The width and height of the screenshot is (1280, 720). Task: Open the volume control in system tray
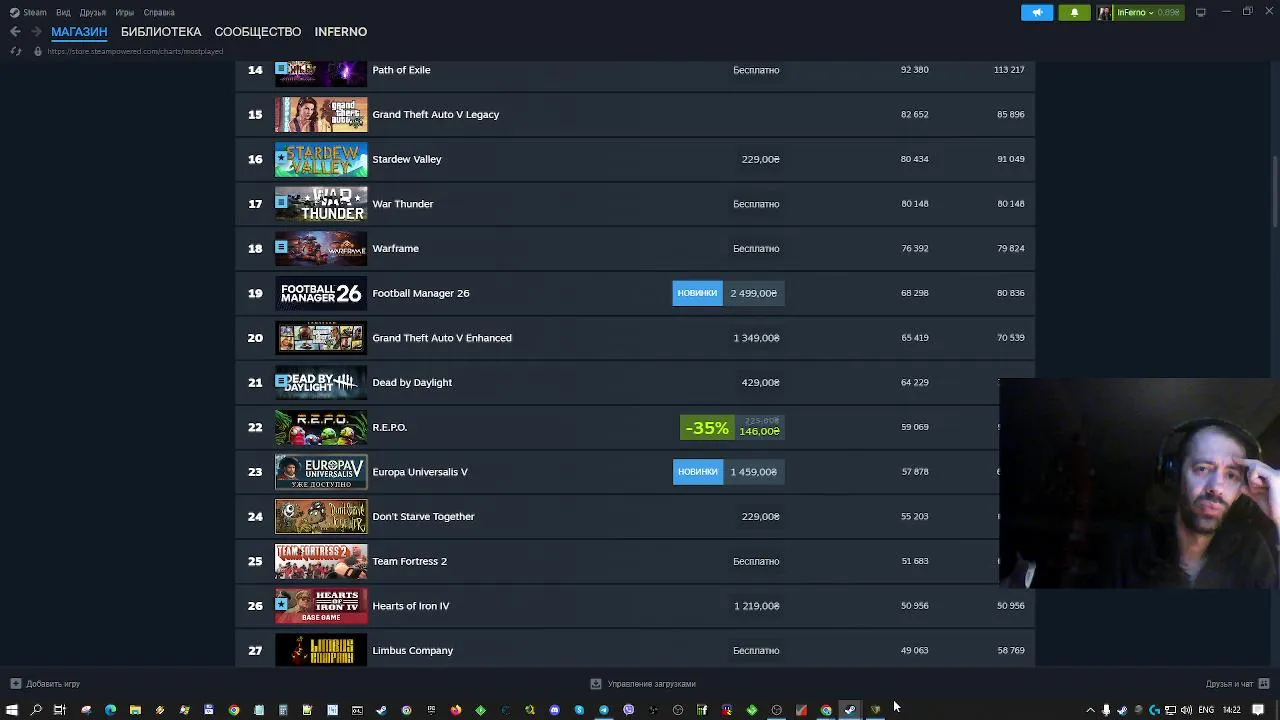pyautogui.click(x=1185, y=710)
